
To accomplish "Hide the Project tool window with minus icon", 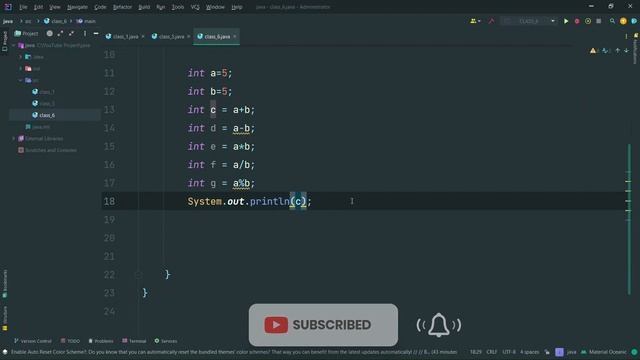I will [96, 33].
